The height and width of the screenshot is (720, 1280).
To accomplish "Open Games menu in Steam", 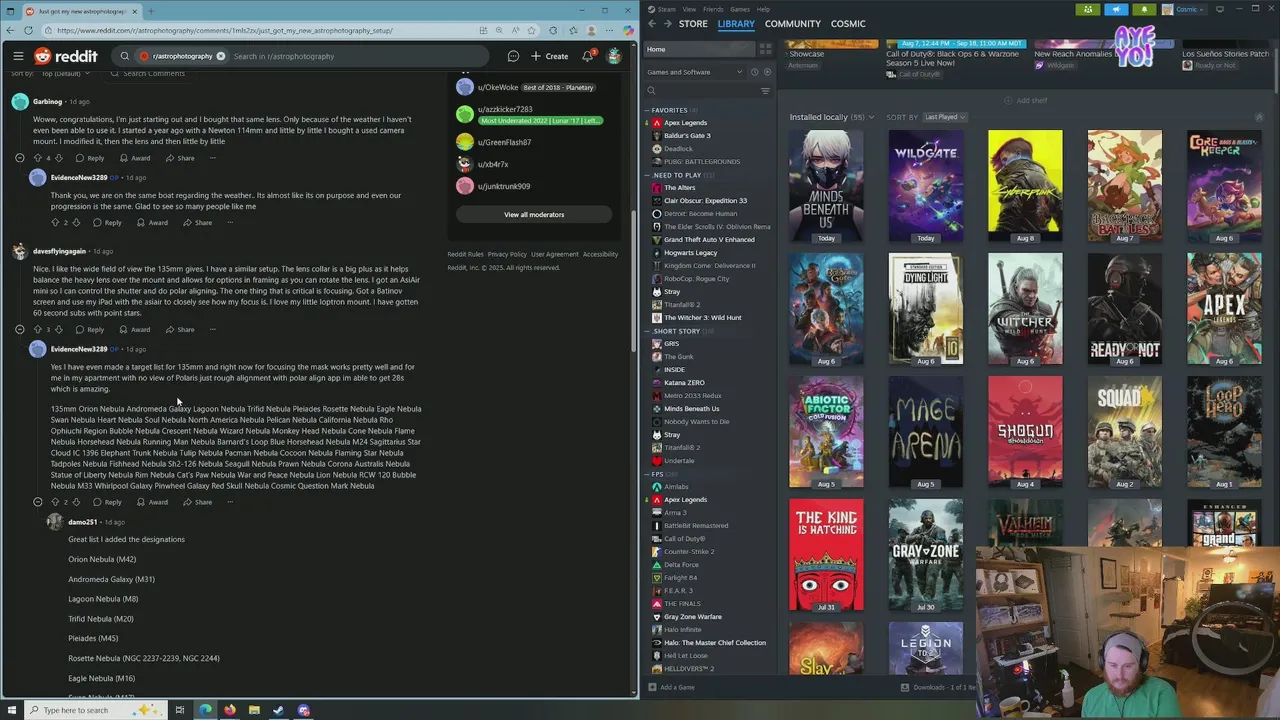I will point(740,9).
